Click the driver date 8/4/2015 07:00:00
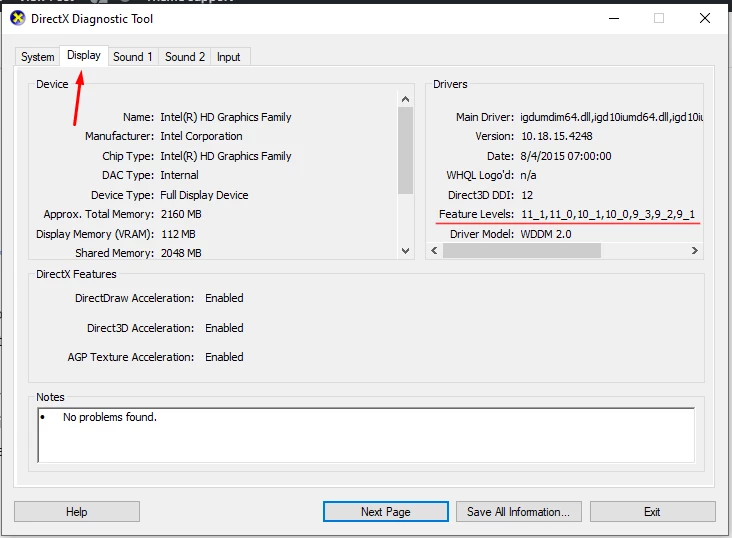This screenshot has width=732, height=538. pyautogui.click(x=566, y=156)
